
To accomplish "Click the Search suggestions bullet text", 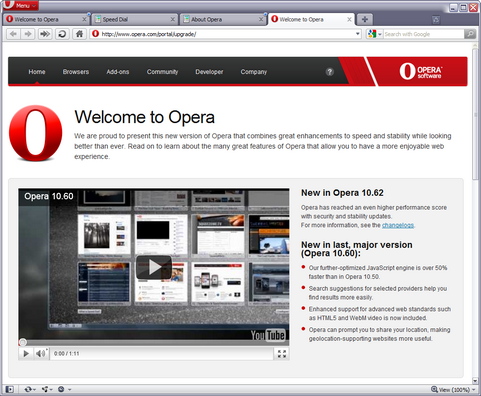I will click(x=378, y=293).
